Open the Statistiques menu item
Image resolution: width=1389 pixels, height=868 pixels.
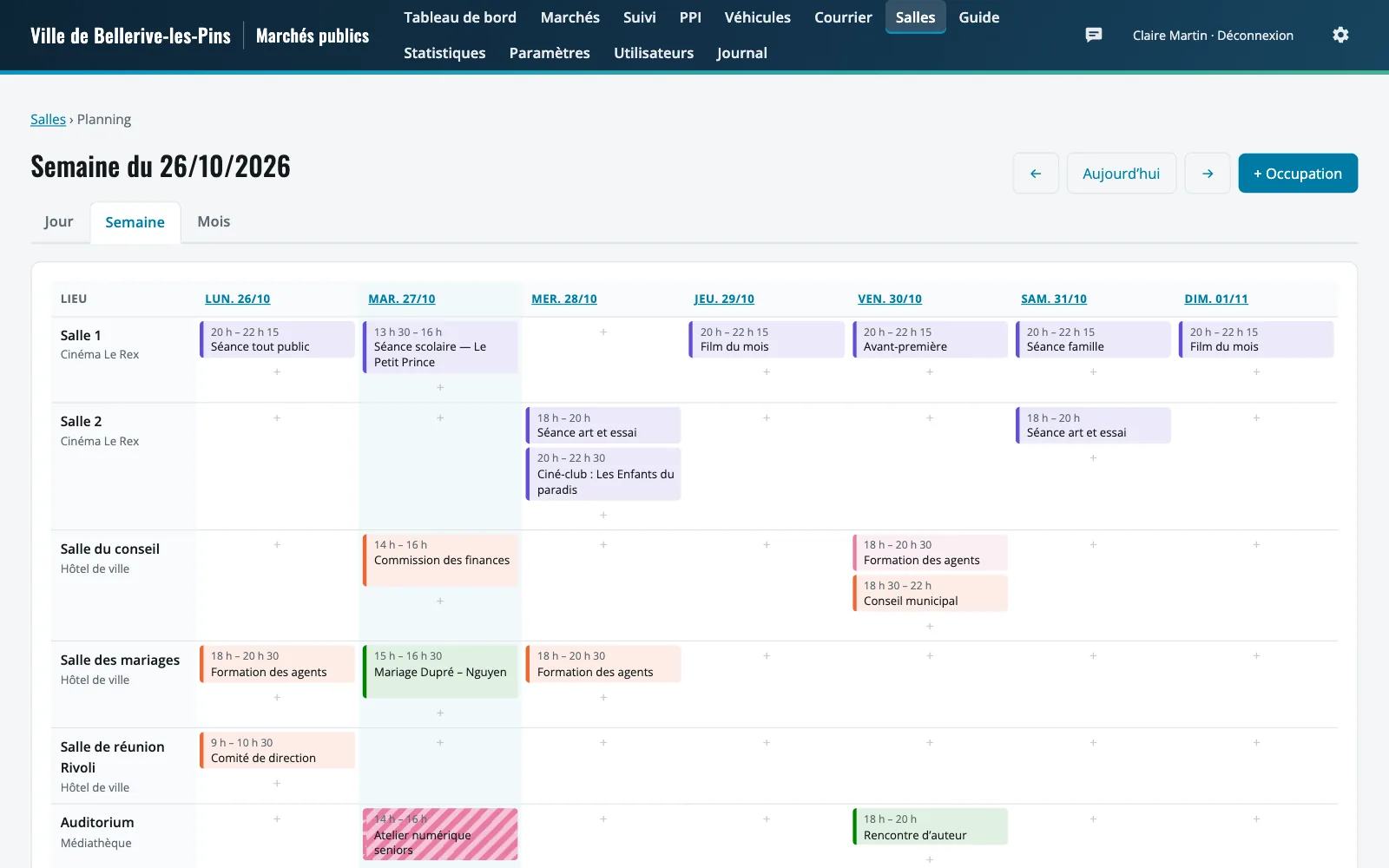[x=444, y=53]
